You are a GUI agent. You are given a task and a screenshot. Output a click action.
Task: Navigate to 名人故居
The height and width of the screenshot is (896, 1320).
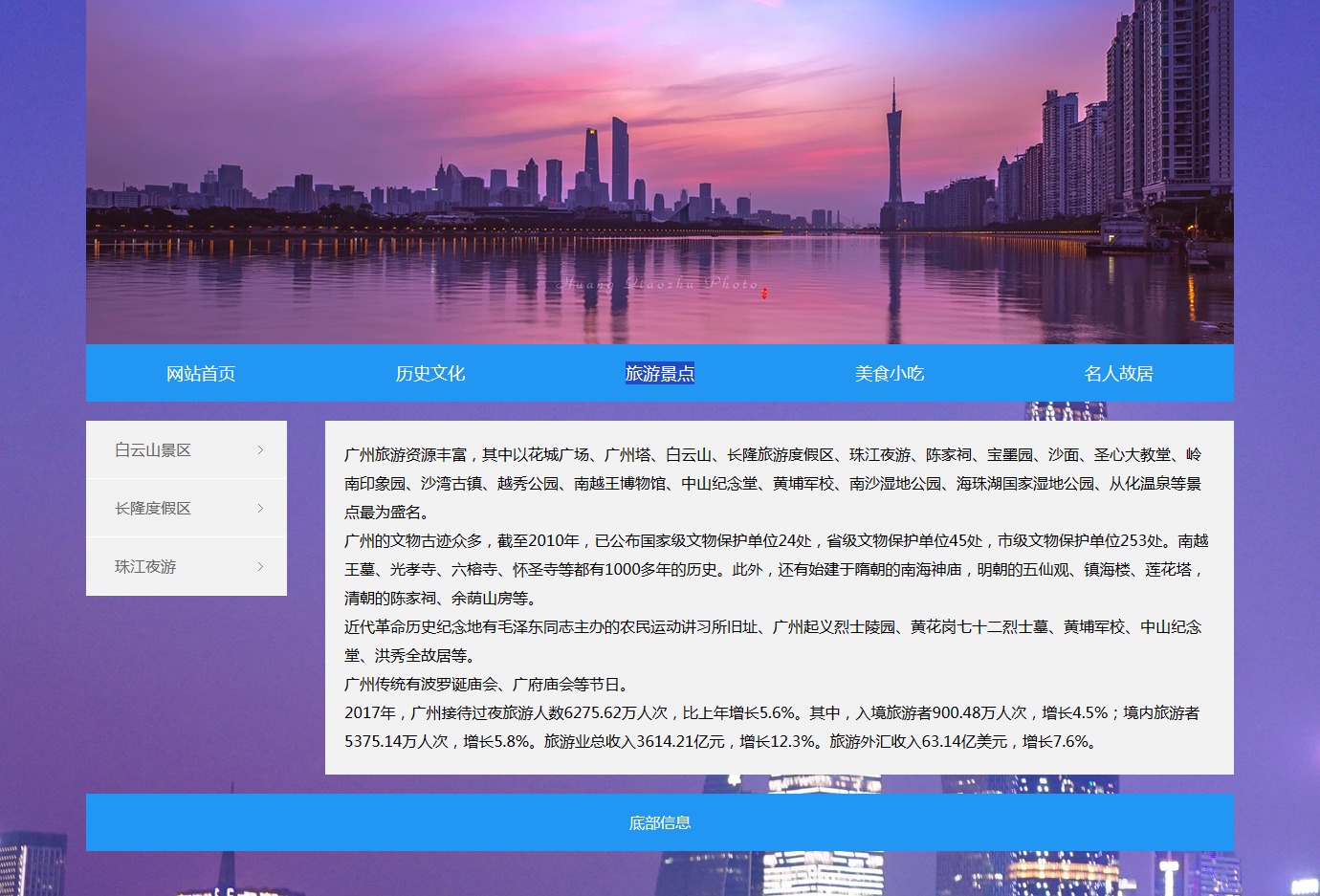1118,373
